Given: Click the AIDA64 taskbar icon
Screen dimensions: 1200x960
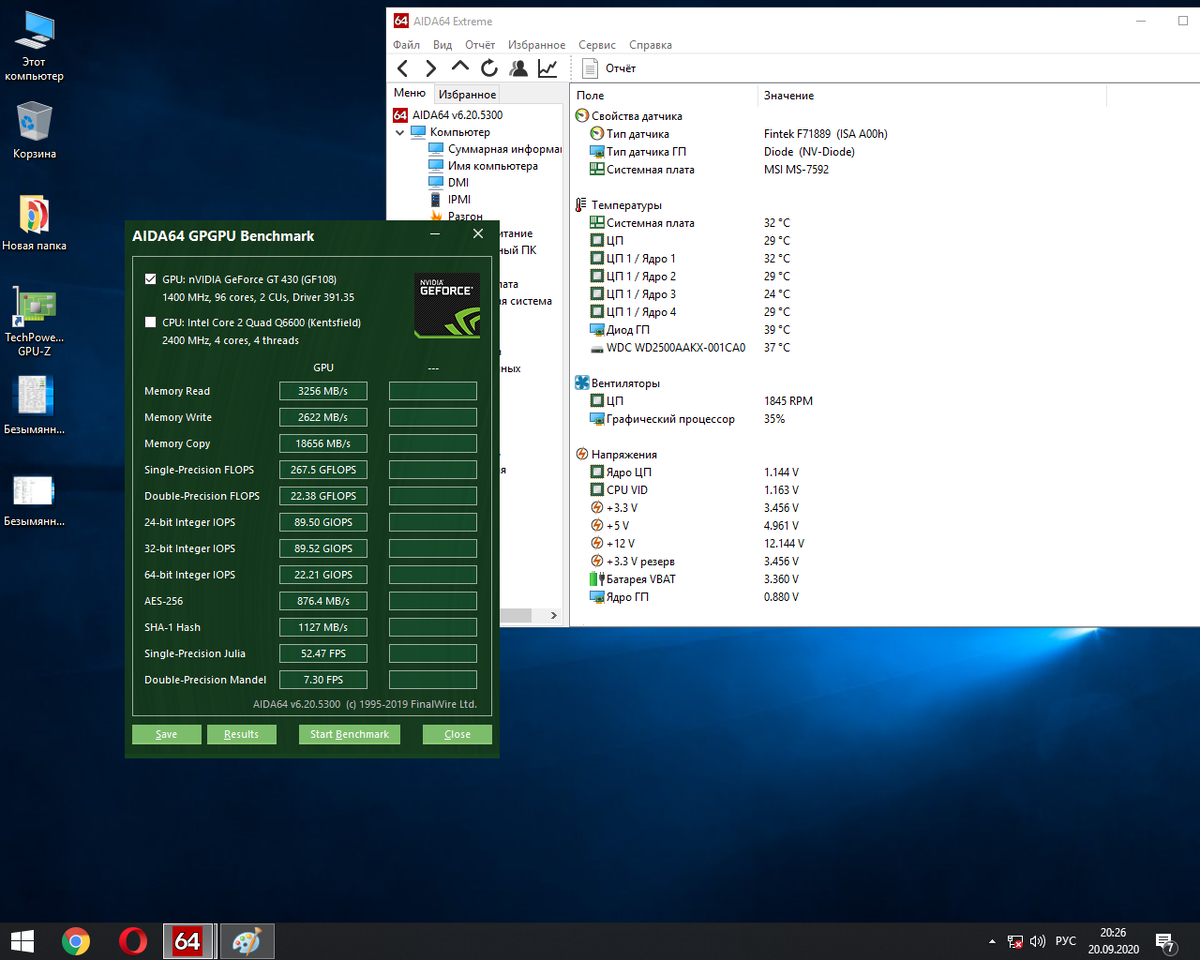Looking at the screenshot, I should coord(188,941).
